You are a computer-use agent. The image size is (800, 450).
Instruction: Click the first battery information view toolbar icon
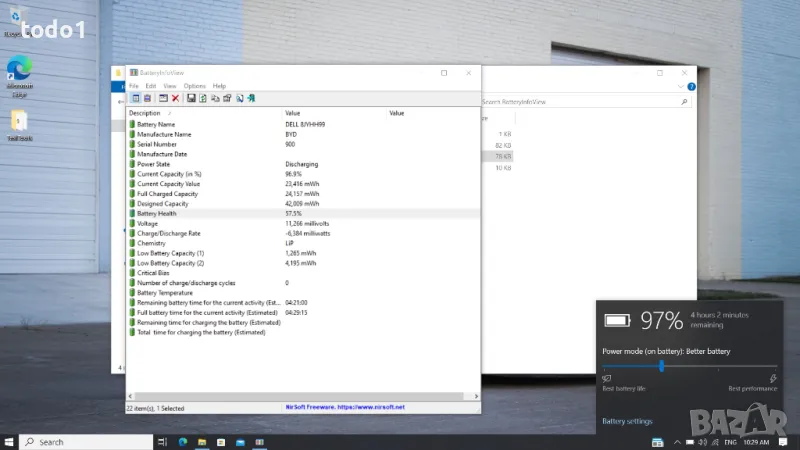coord(136,98)
